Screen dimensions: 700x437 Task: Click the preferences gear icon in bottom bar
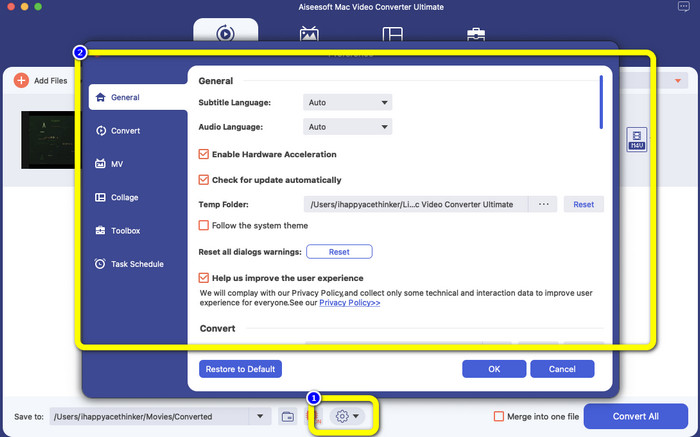point(342,416)
